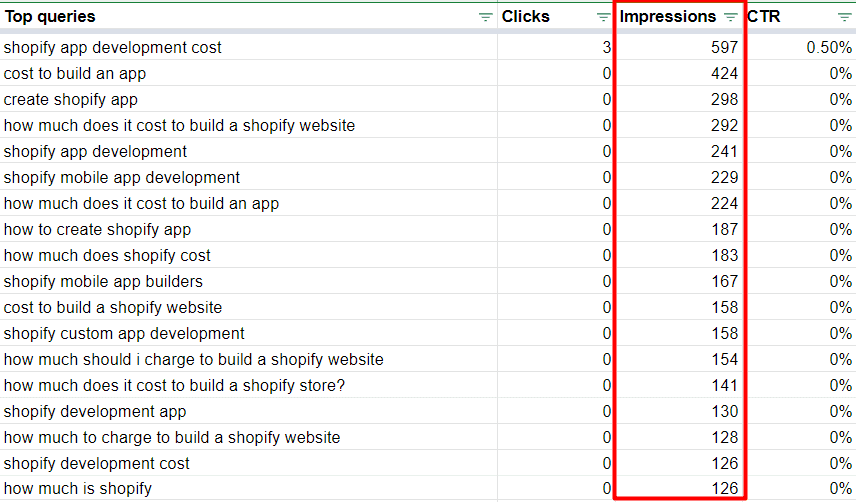Select the Impressions header cell
This screenshot has width=856, height=502.
point(667,17)
